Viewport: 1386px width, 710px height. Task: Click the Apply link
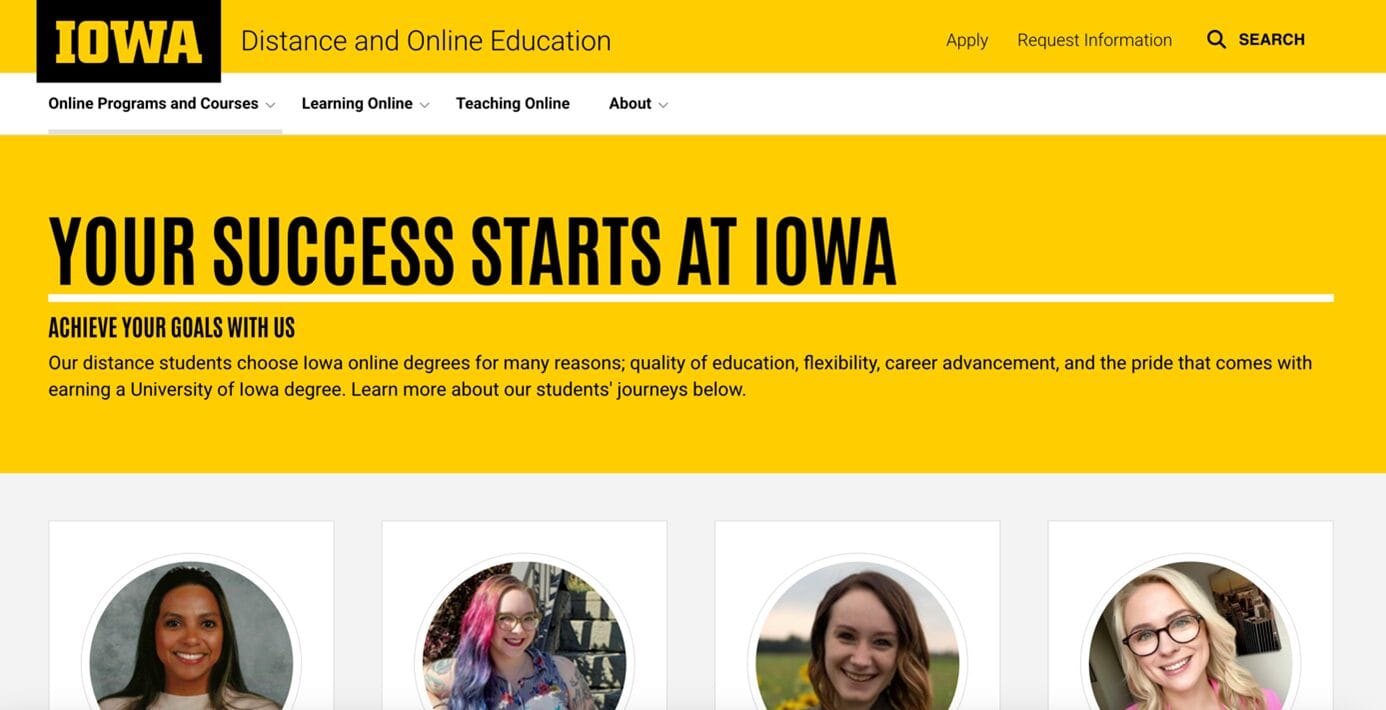pos(966,40)
